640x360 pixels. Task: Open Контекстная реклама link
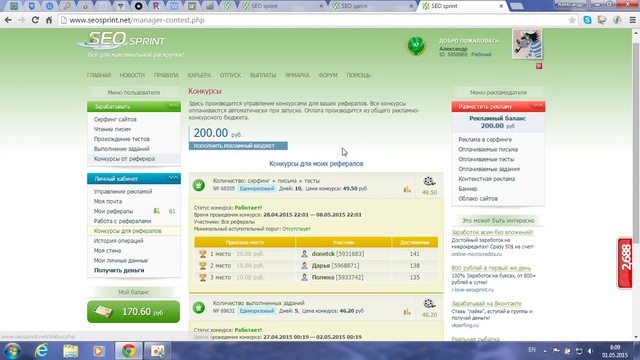[487, 179]
